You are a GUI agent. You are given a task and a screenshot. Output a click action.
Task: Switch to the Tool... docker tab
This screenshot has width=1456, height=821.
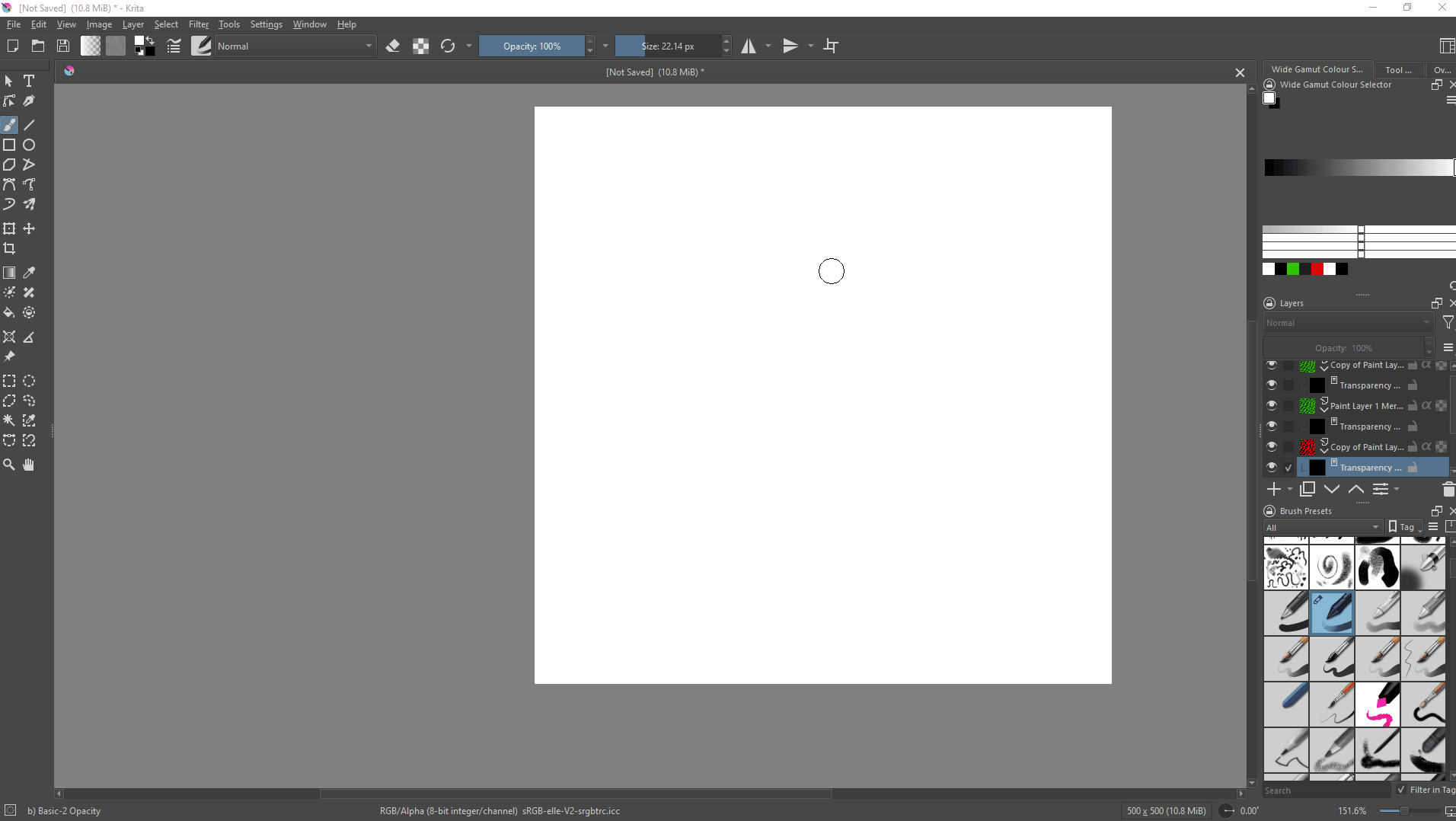(x=1398, y=69)
